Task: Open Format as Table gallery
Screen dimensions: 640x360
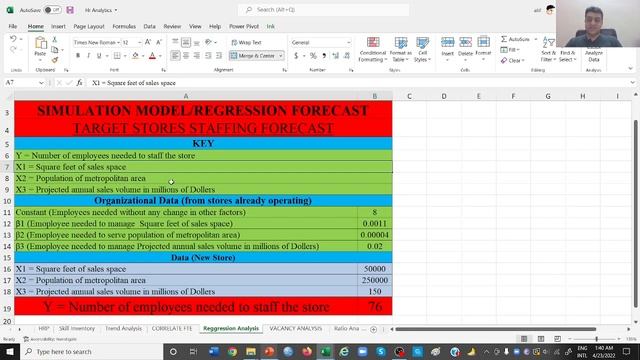Action: [401, 49]
